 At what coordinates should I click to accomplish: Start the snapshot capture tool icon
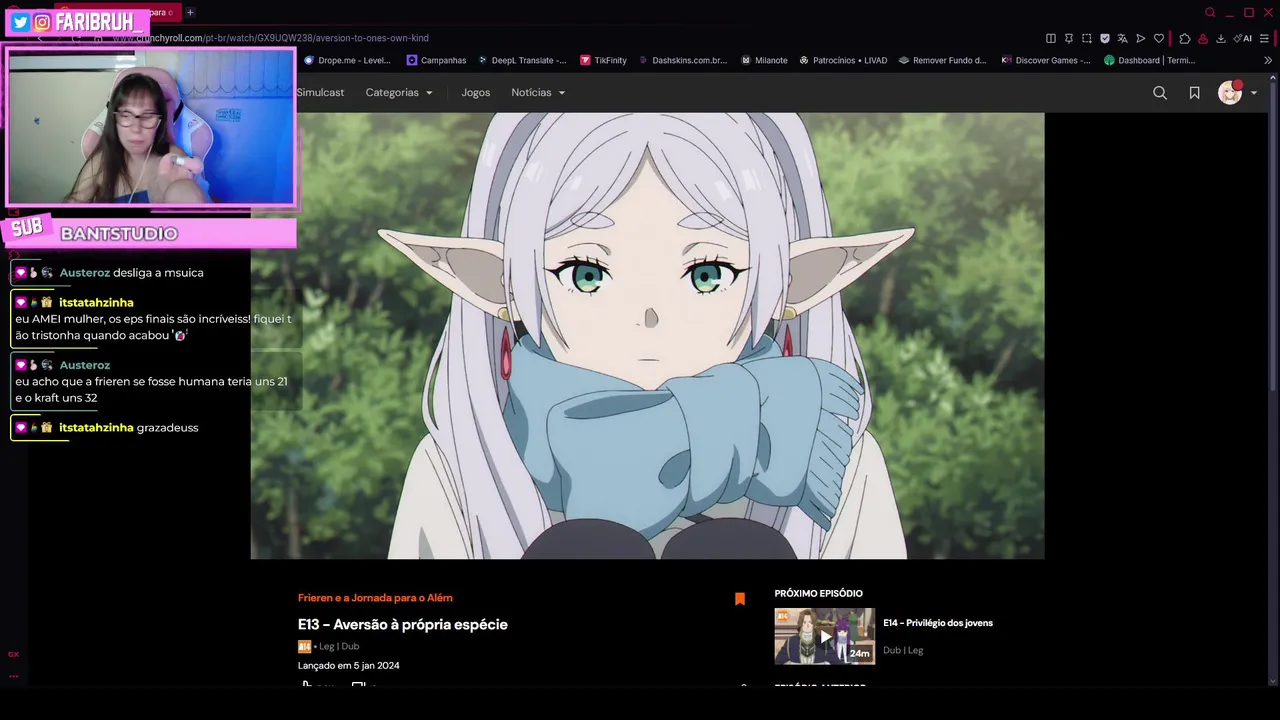coord(1087,38)
